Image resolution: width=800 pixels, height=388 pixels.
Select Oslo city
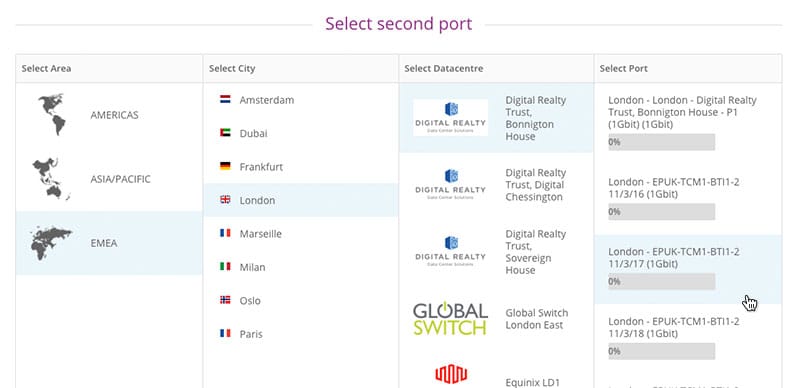pos(301,300)
